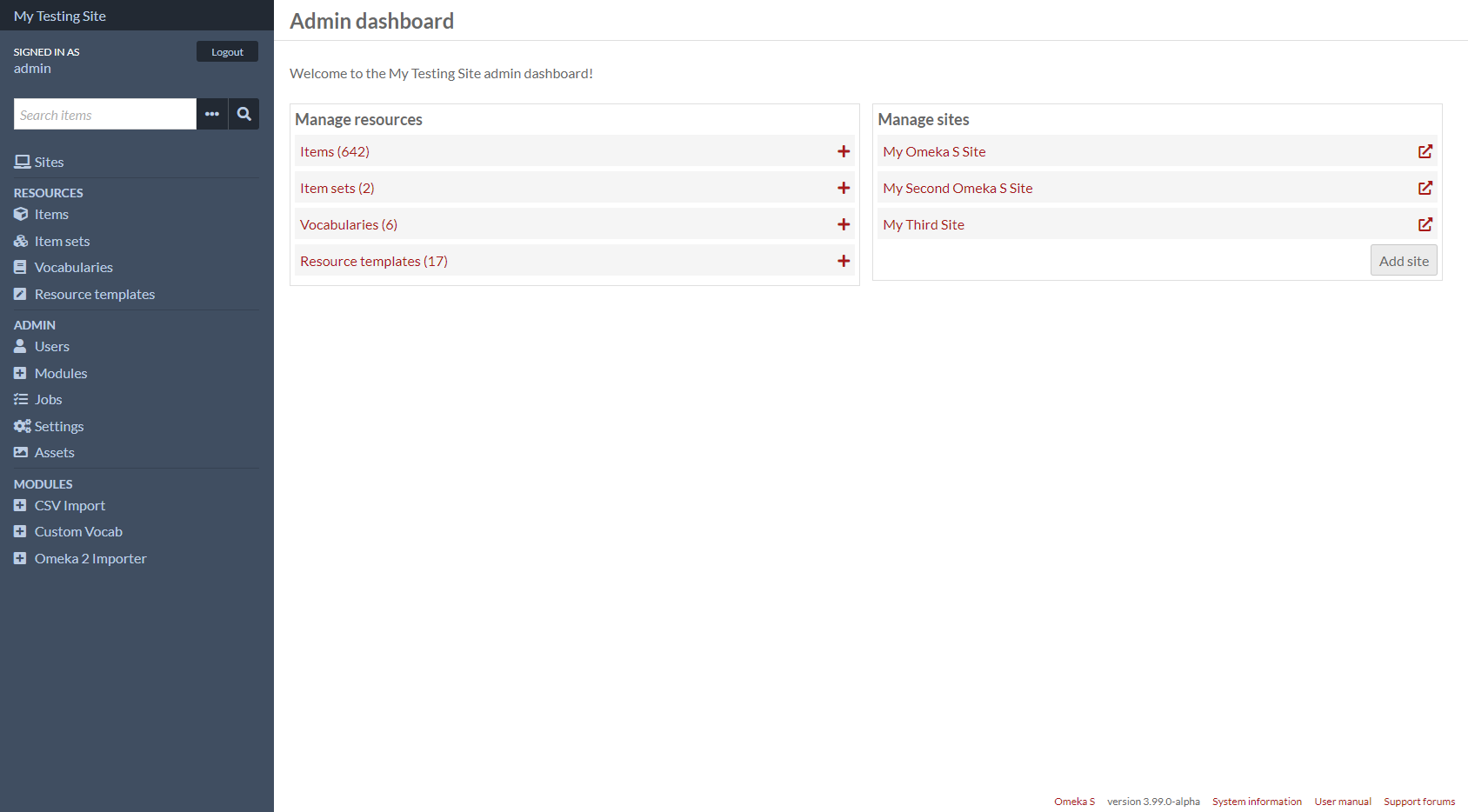Add new vocabulary plus icon
Viewport: 1468px width, 812px height.
[x=844, y=224]
